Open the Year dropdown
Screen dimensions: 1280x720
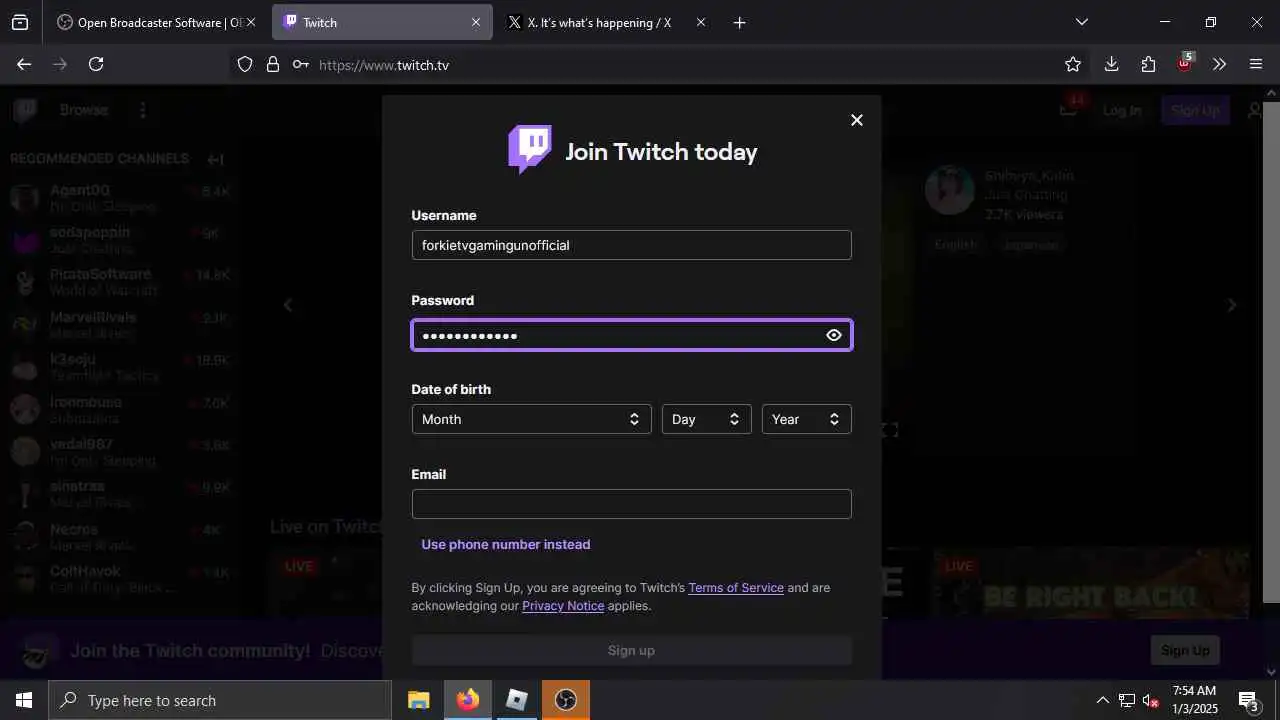point(806,419)
